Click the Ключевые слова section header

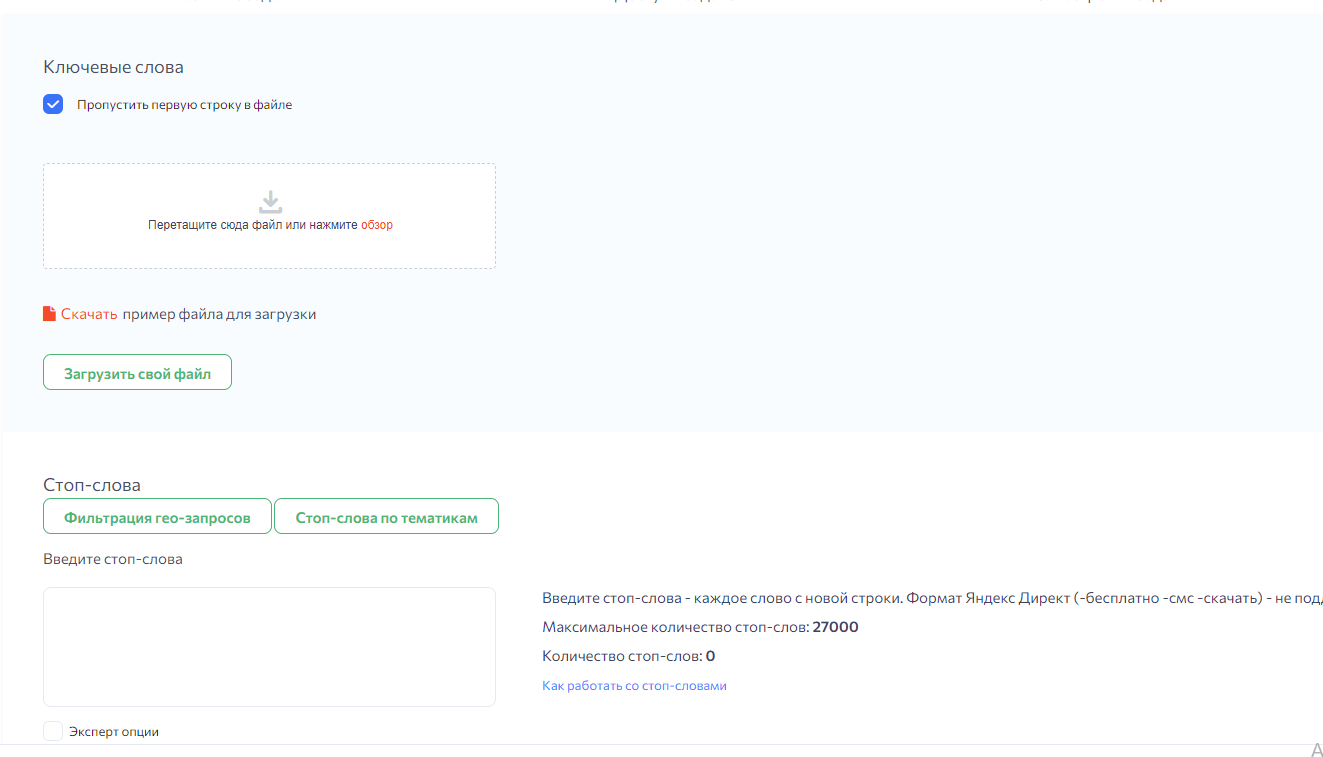tap(112, 67)
